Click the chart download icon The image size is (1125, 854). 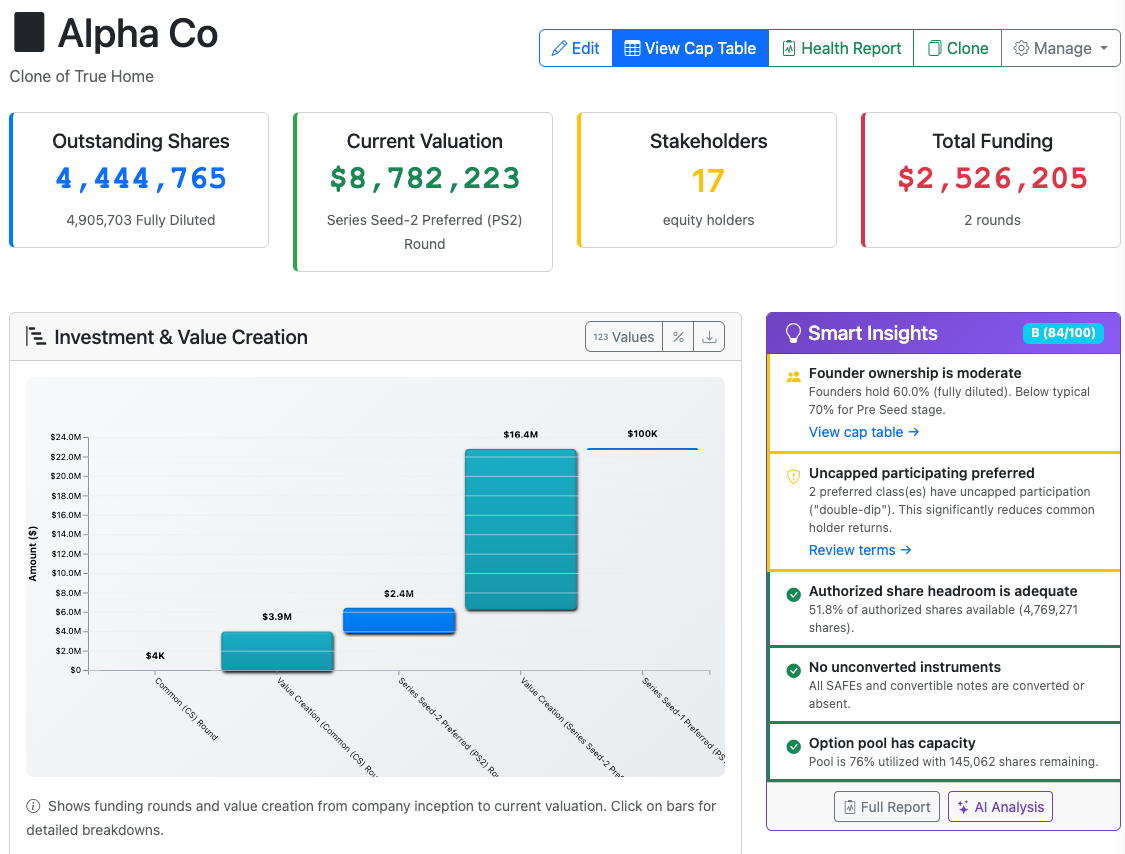pyautogui.click(x=709, y=336)
